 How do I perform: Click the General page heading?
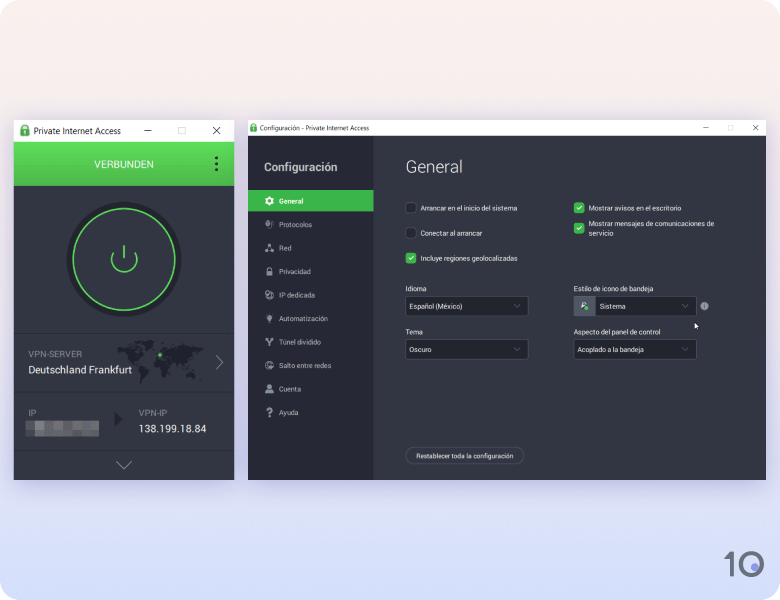(434, 167)
